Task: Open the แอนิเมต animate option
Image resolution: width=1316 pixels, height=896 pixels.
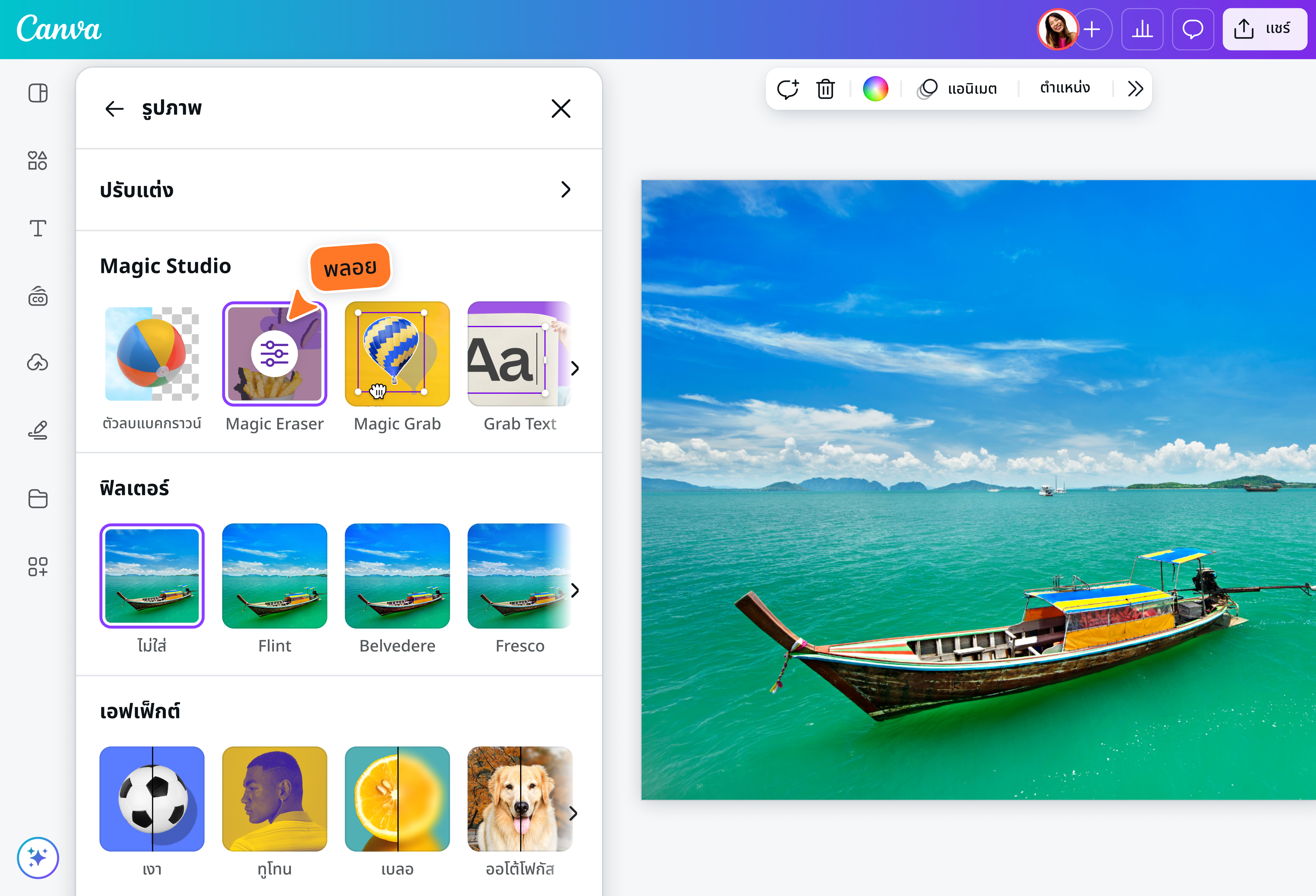Action: pyautogui.click(x=957, y=89)
